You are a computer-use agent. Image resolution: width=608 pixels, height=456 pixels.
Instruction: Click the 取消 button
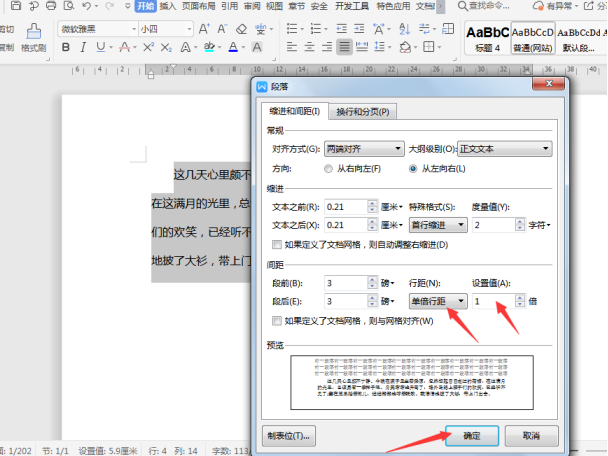point(531,436)
